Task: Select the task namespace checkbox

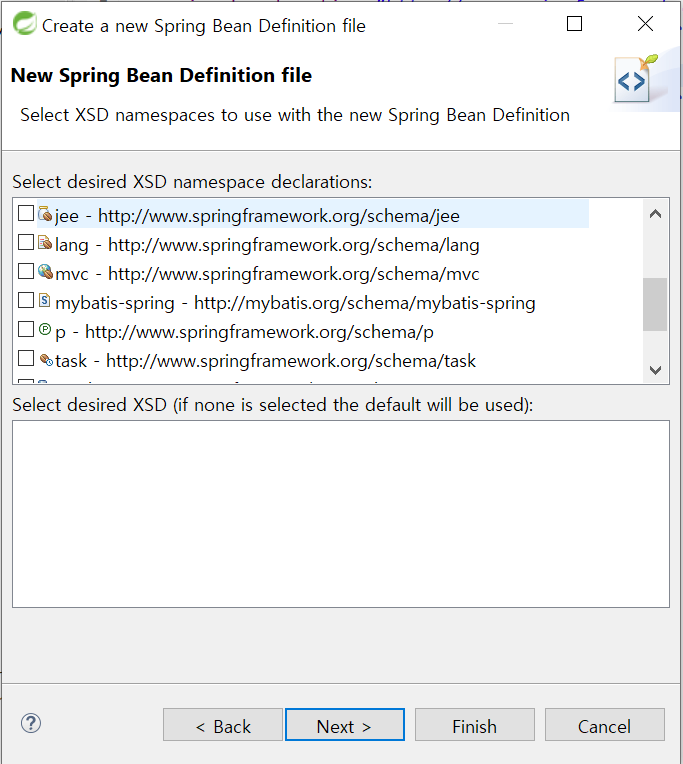Action: (26, 358)
